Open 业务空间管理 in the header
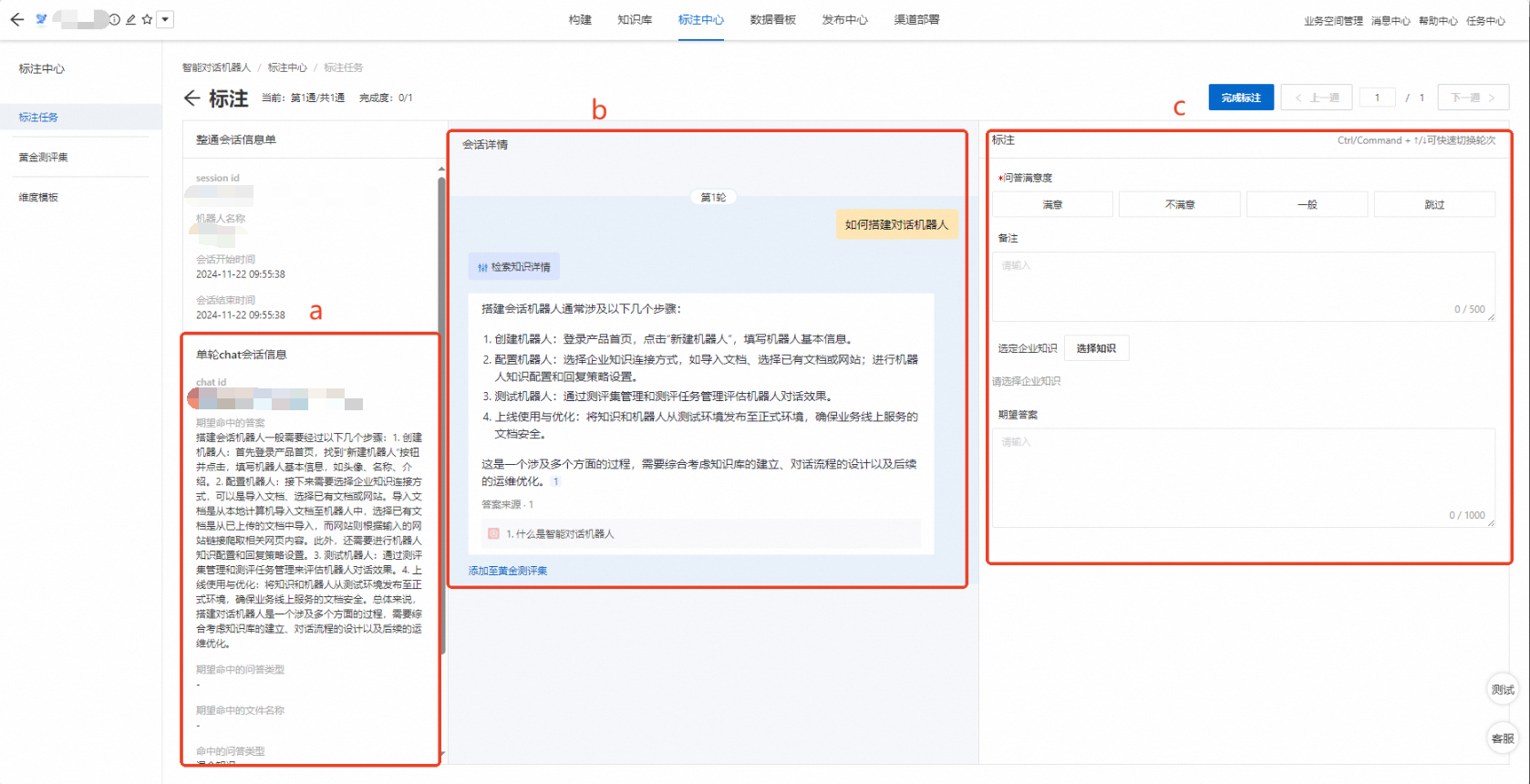 (x=1333, y=21)
